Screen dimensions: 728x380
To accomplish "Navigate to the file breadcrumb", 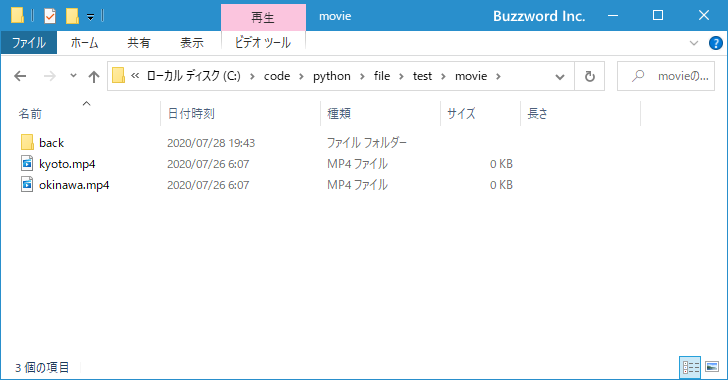I will (382, 76).
